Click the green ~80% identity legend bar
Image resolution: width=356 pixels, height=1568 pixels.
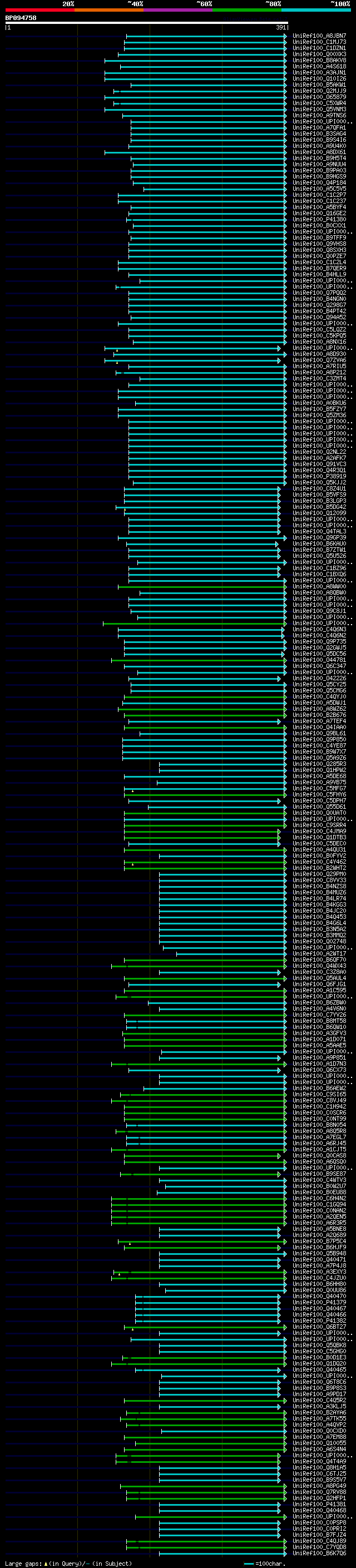tap(247, 11)
